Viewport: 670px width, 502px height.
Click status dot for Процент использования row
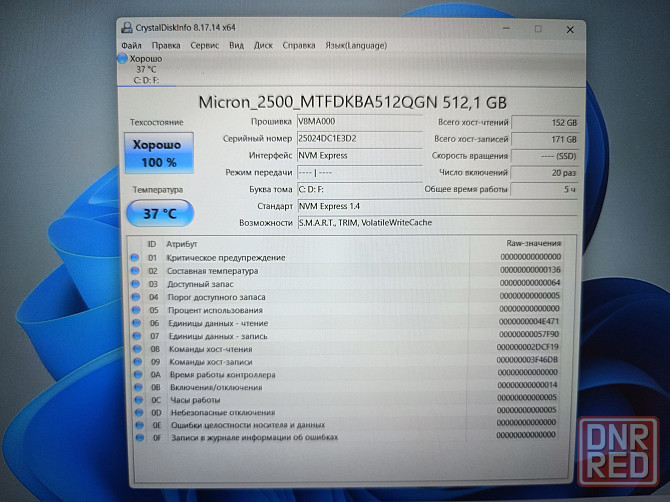coord(136,310)
